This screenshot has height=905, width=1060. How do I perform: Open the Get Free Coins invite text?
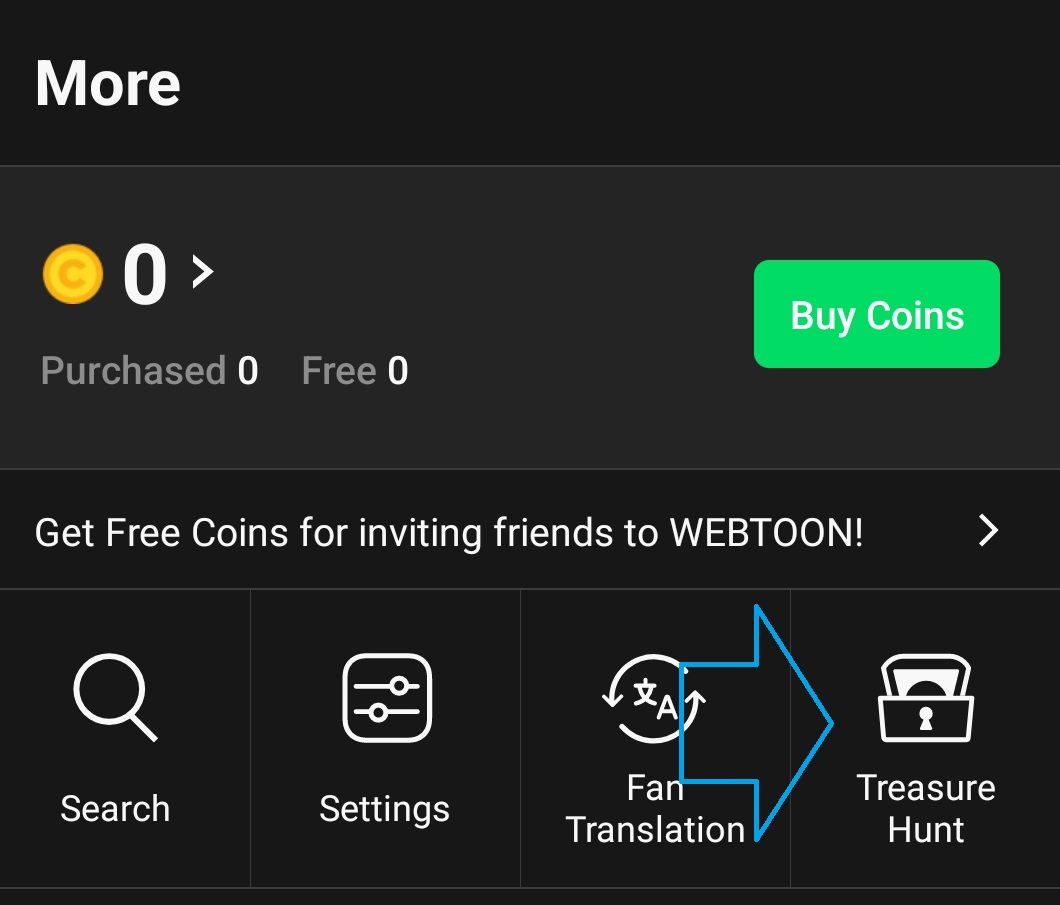point(448,532)
